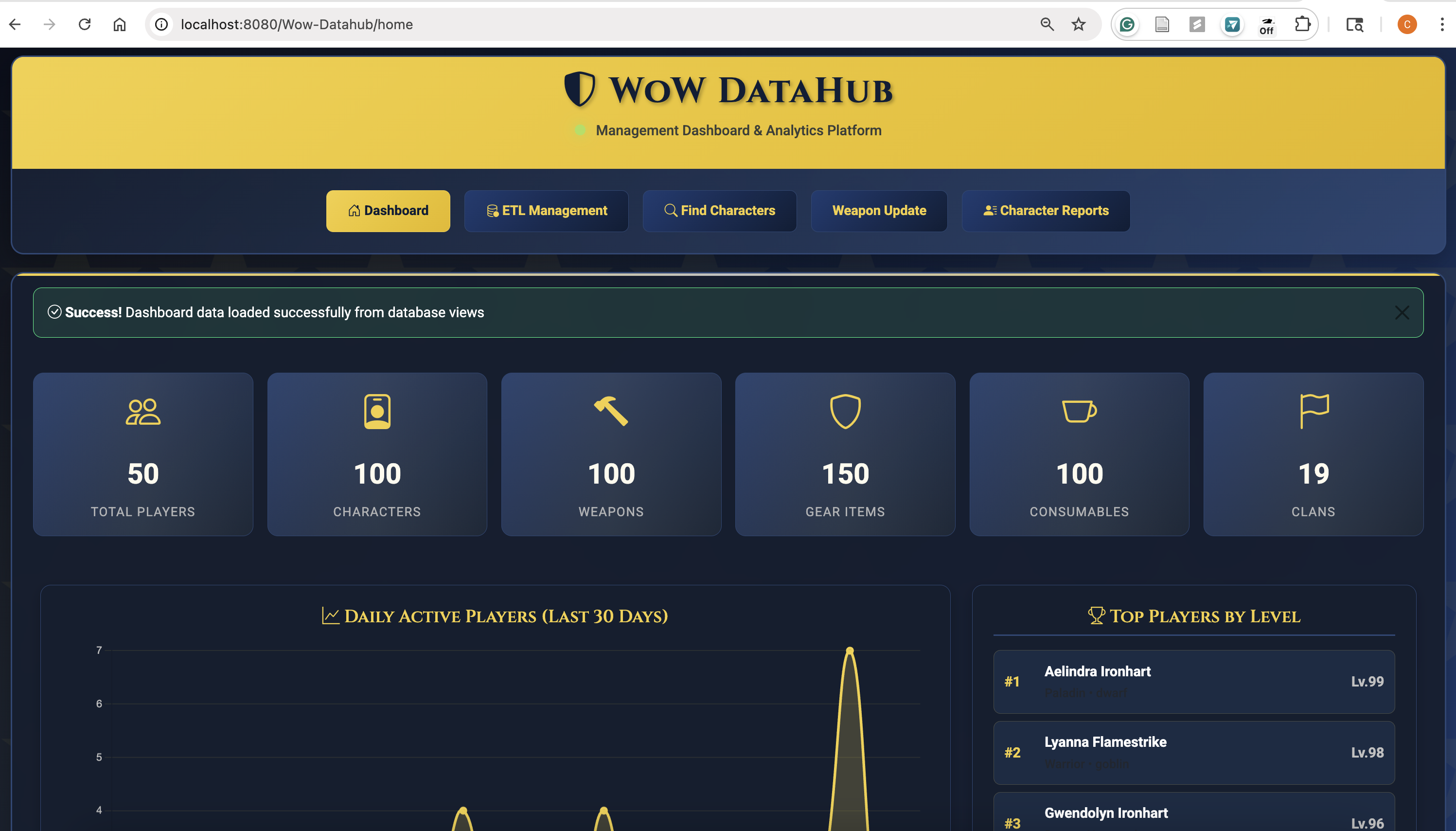Open the ETL Management tab
This screenshot has width=1456, height=831.
pyautogui.click(x=546, y=211)
